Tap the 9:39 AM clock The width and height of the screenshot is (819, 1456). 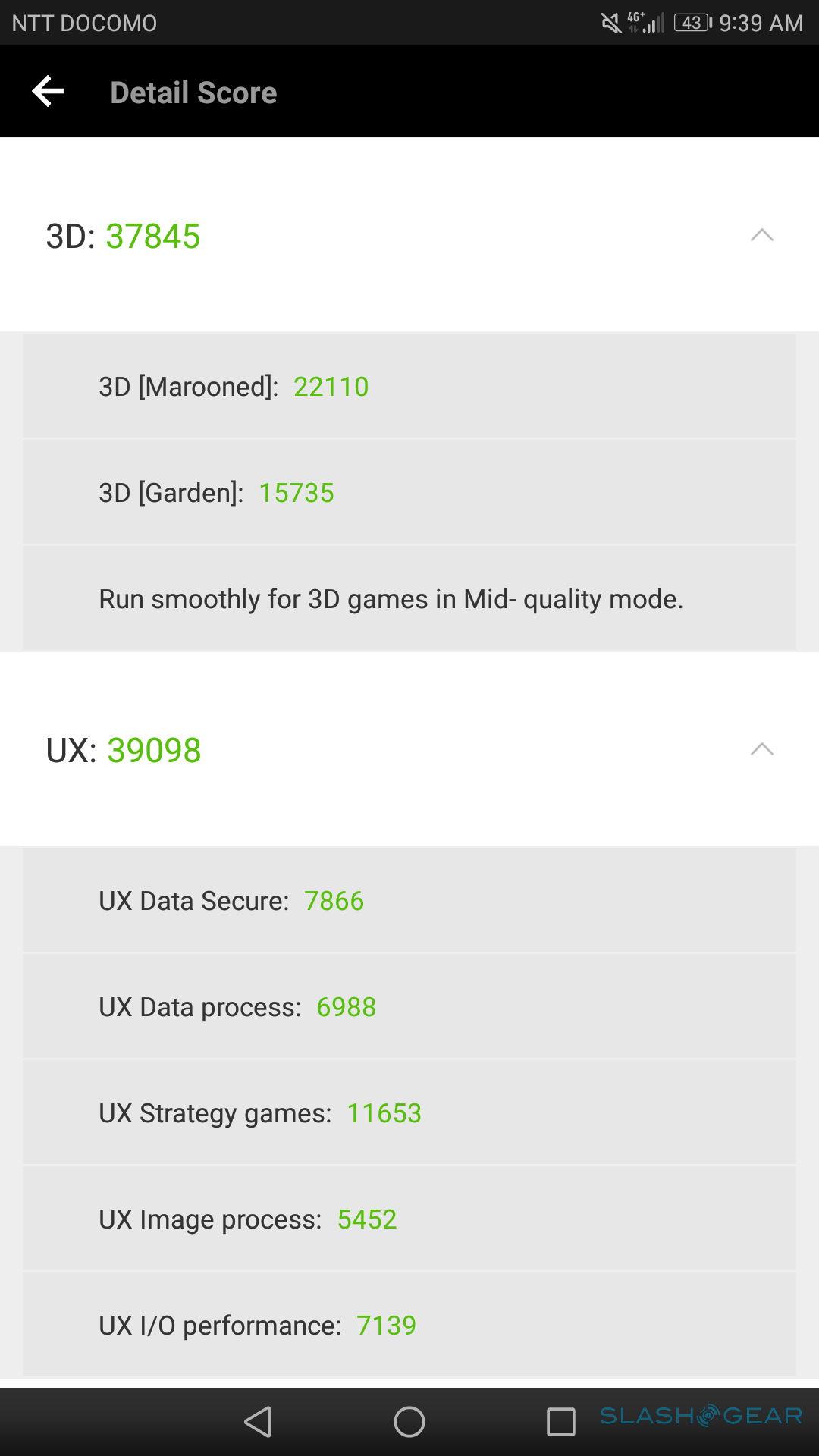pos(761,23)
